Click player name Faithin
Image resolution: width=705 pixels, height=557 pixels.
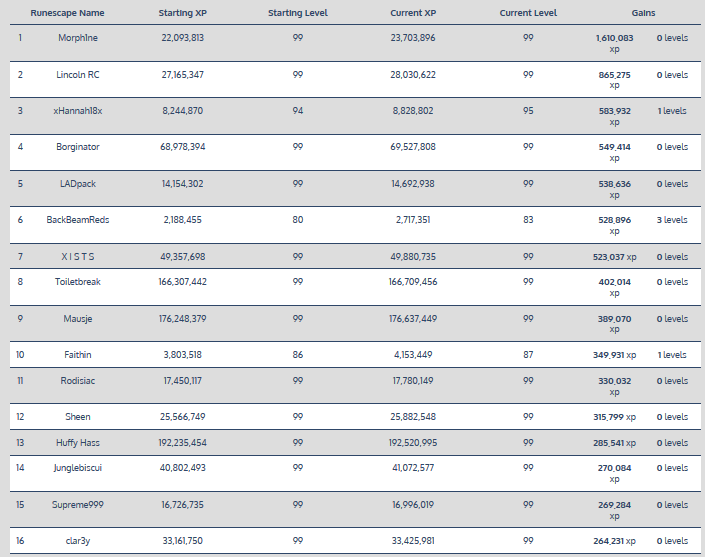pos(77,355)
